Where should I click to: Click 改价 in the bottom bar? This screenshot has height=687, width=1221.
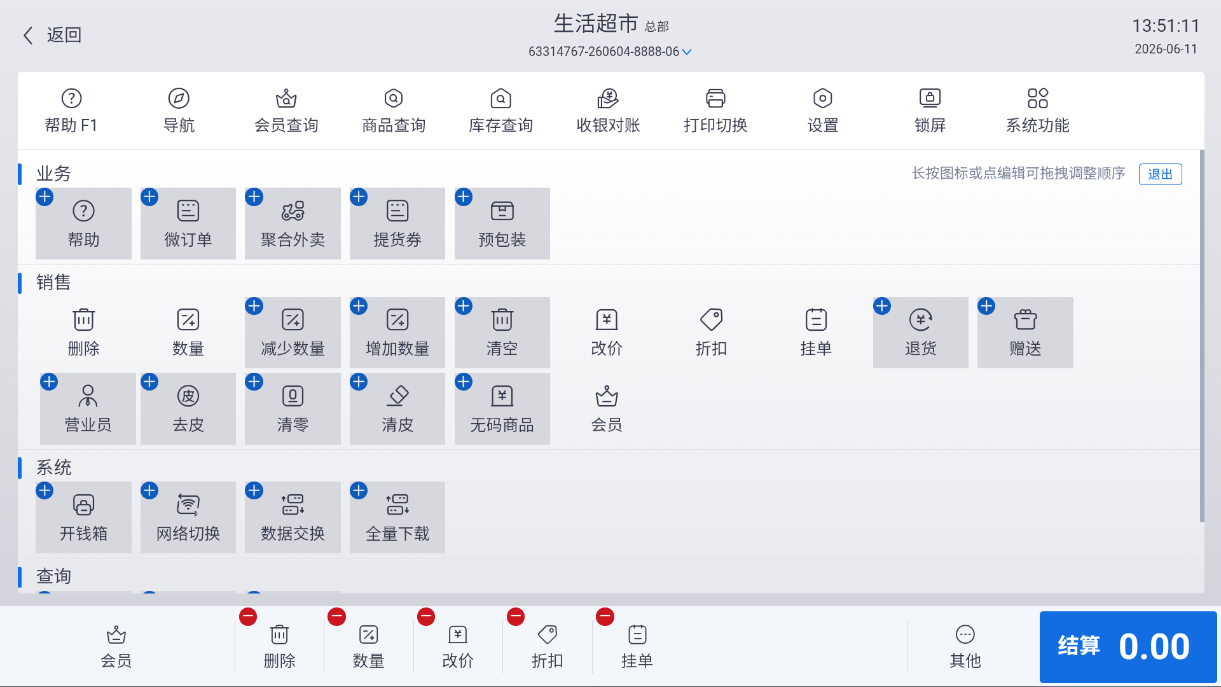(x=458, y=647)
